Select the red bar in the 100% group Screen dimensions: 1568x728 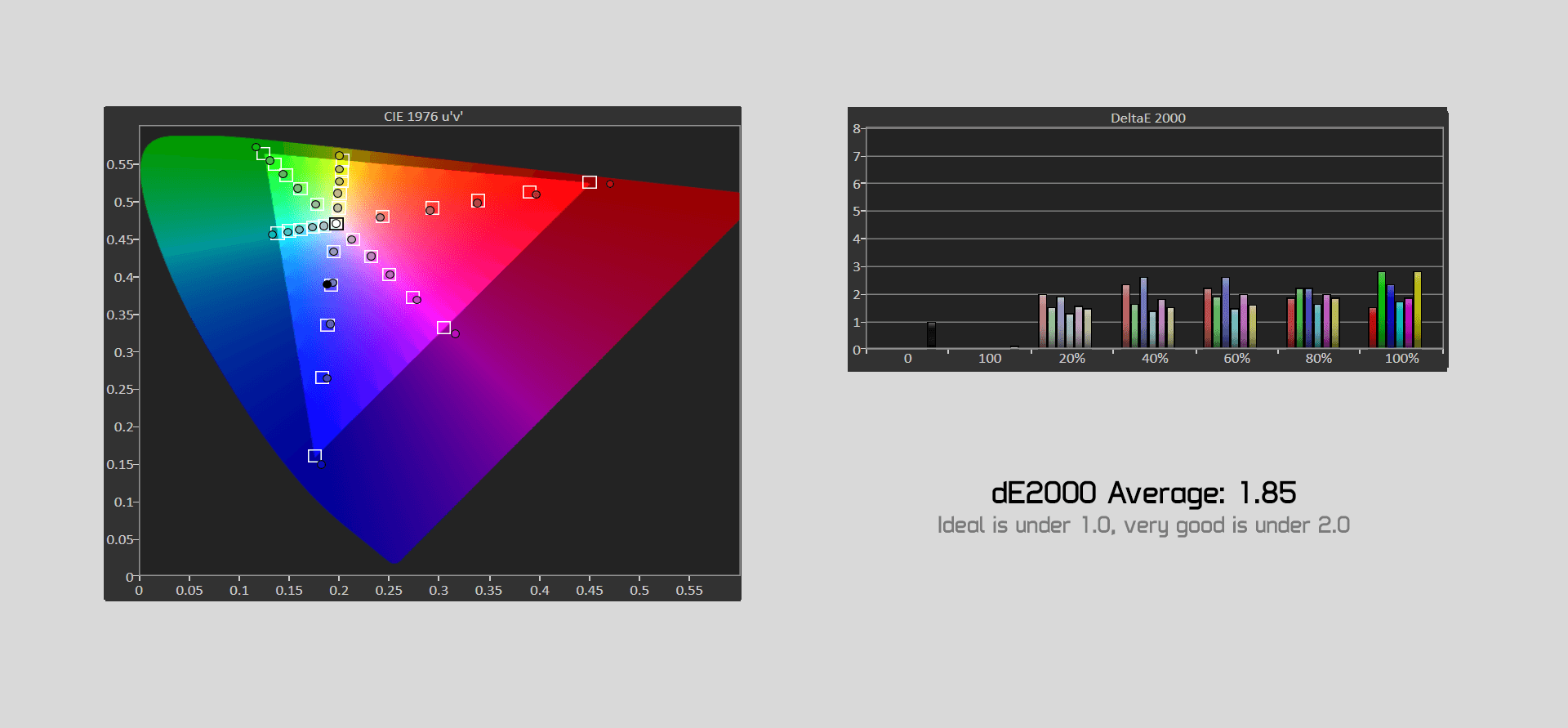(x=1373, y=328)
